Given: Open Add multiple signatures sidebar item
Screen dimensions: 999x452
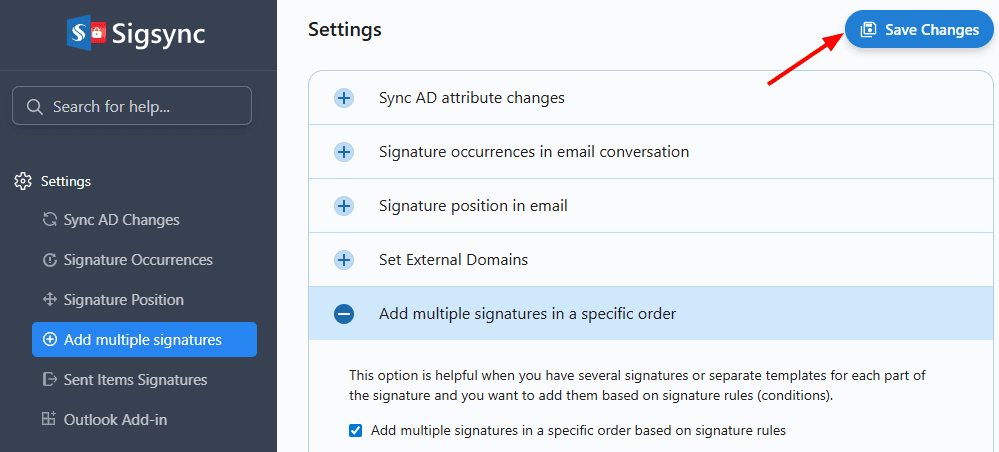Looking at the screenshot, I should (143, 340).
